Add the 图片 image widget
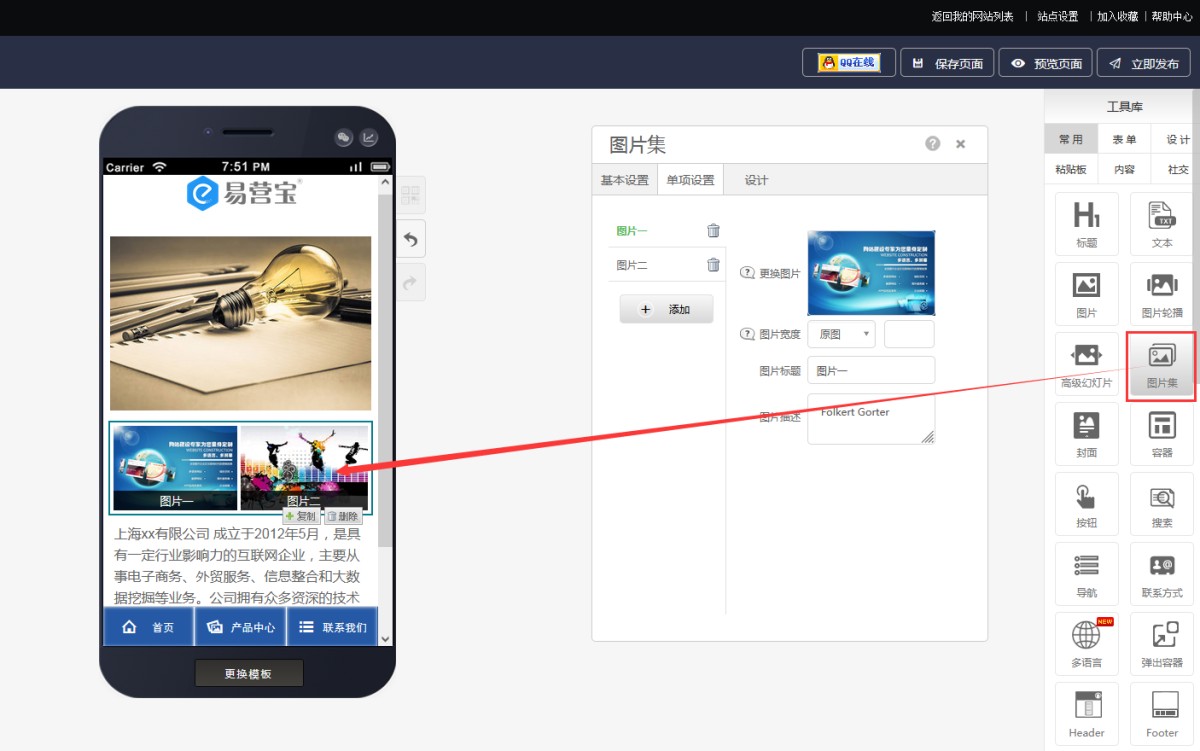 (1086, 294)
